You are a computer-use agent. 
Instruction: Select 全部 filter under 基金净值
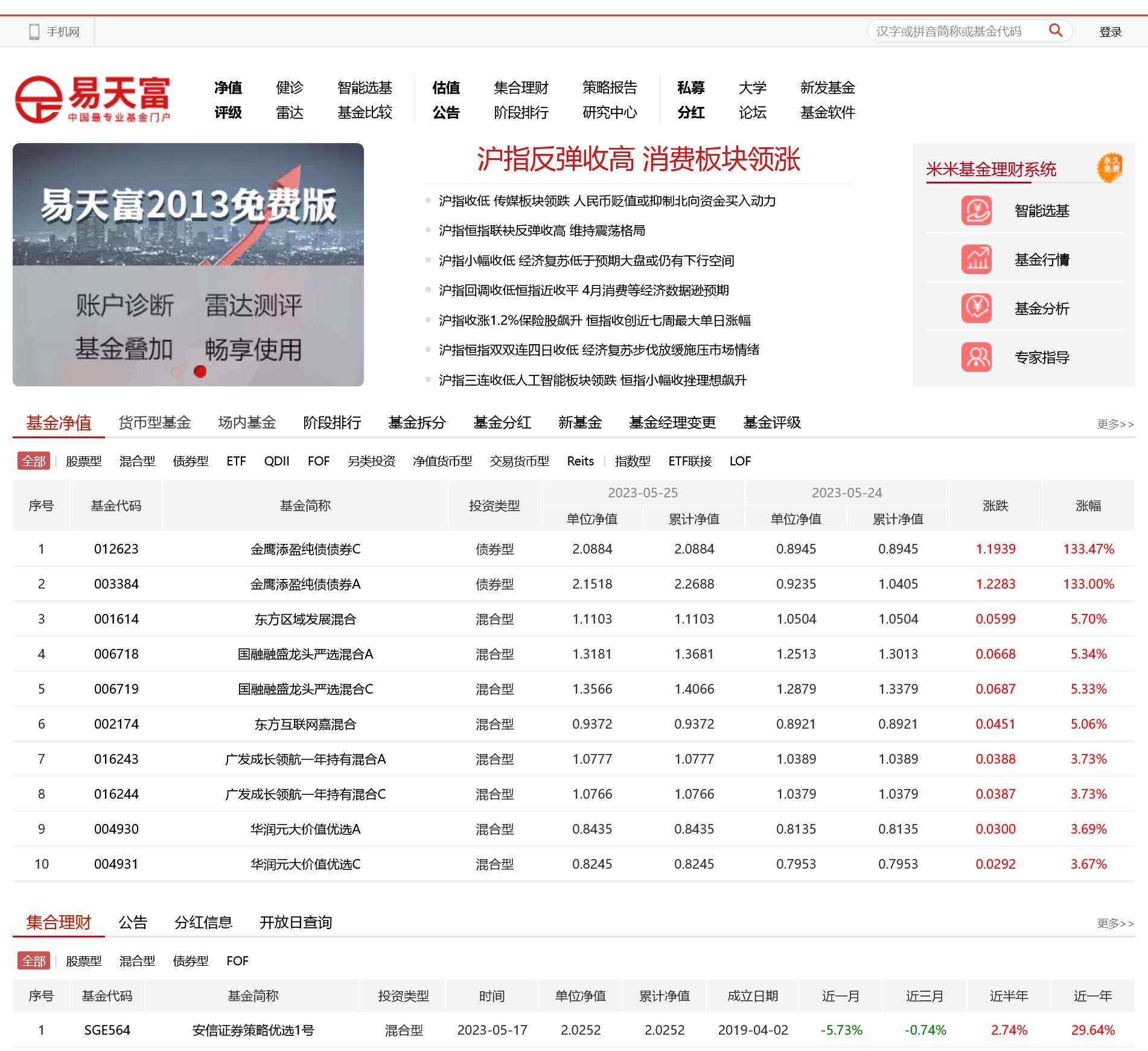[34, 461]
